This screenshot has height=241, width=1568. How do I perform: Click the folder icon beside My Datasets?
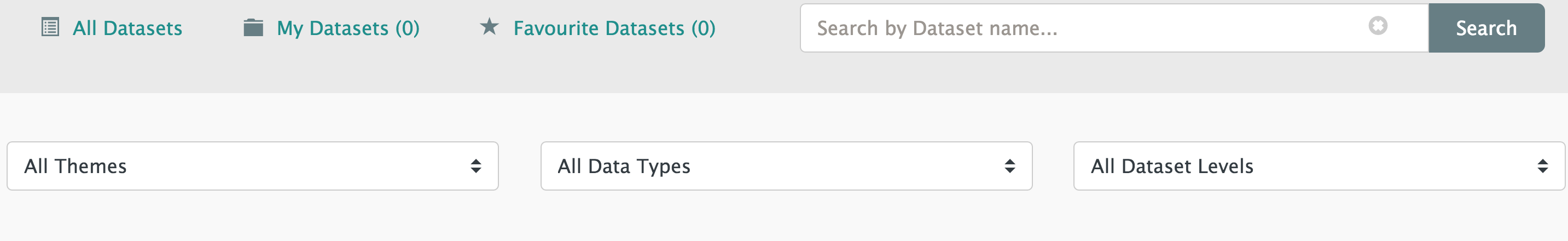253,27
